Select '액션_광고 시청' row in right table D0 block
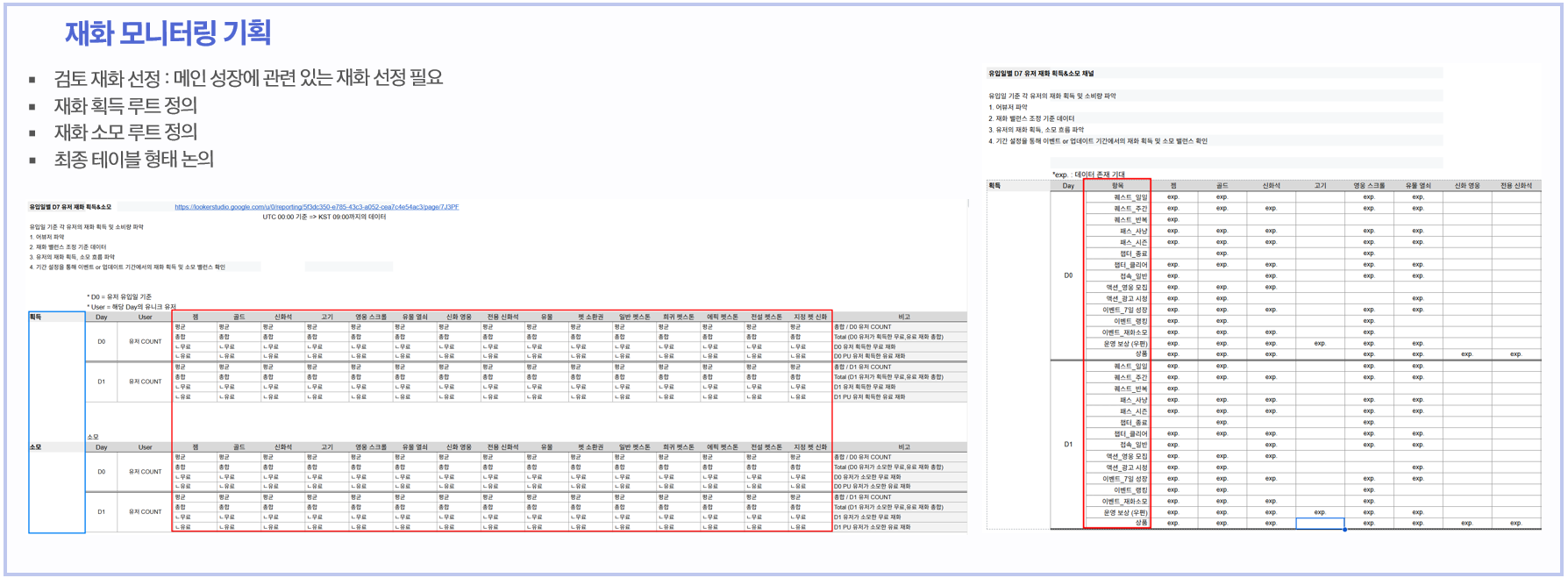Screen dimensions: 1568x578 1117,298
